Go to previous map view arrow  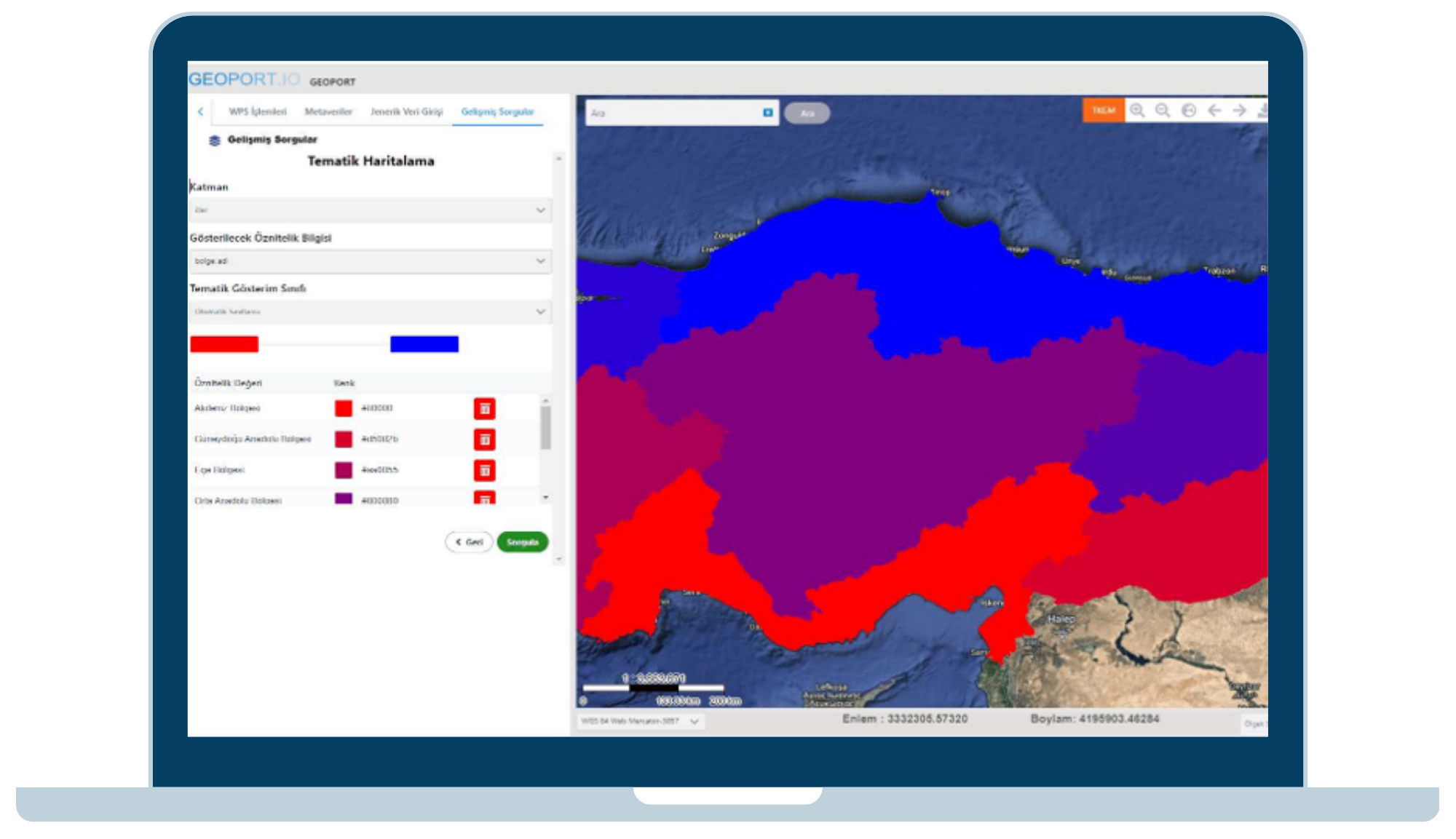click(x=1214, y=111)
